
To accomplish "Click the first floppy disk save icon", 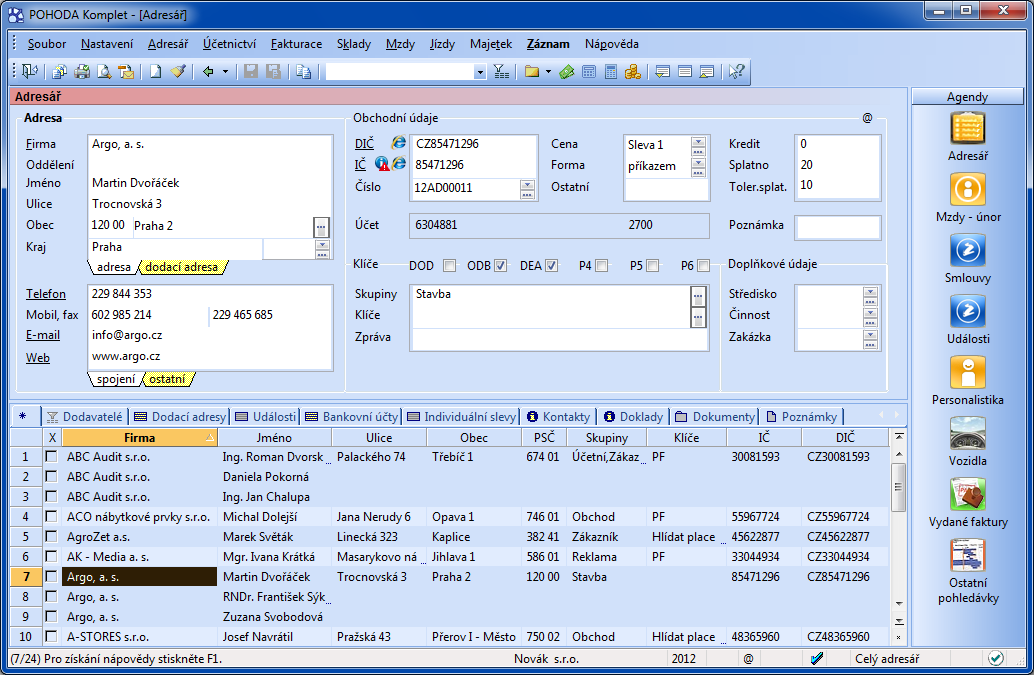I will pos(251,71).
